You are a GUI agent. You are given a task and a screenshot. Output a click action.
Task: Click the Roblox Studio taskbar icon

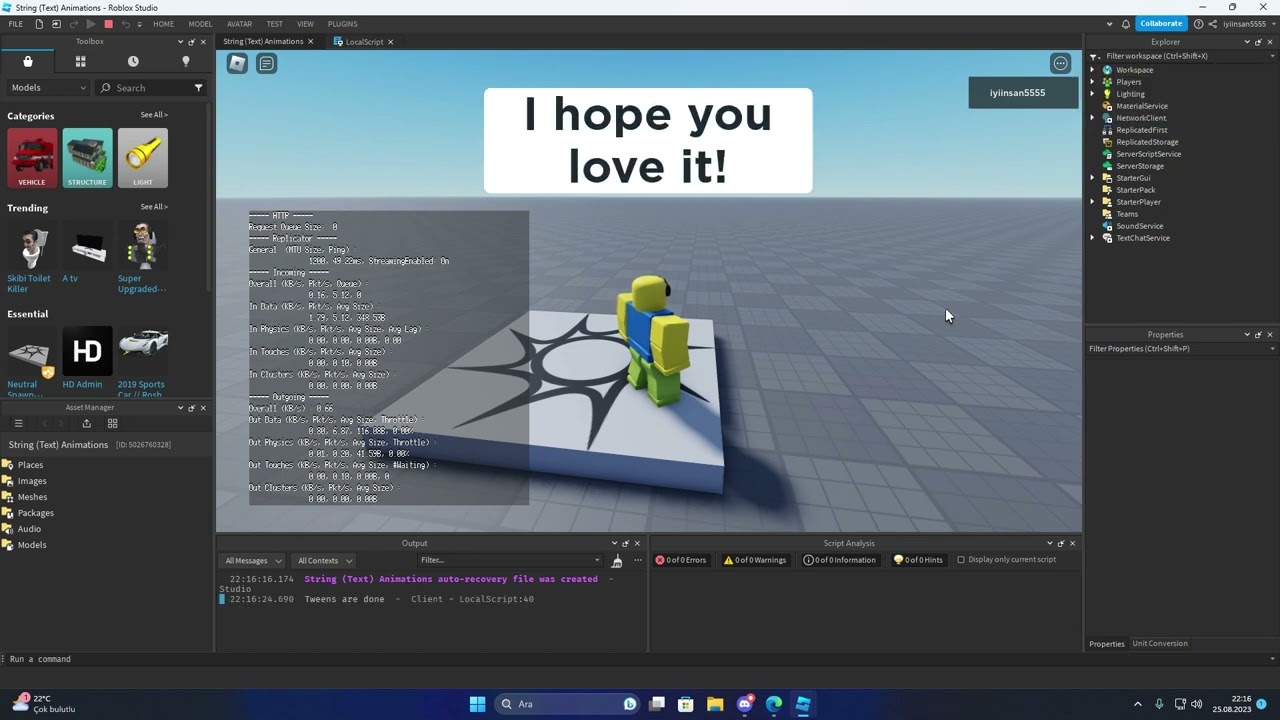coord(803,704)
